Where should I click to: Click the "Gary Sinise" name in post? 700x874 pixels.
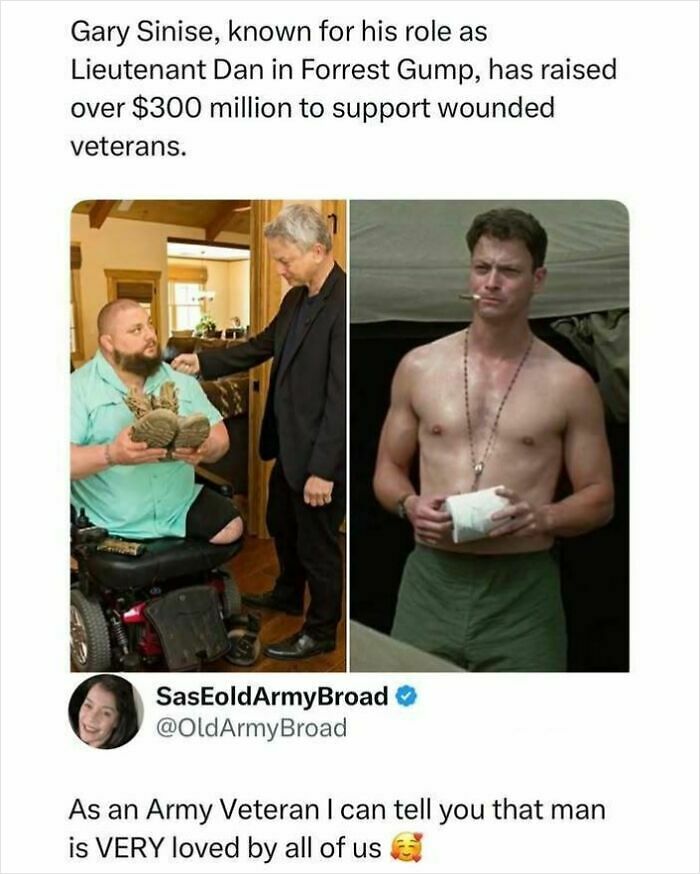click(x=140, y=33)
